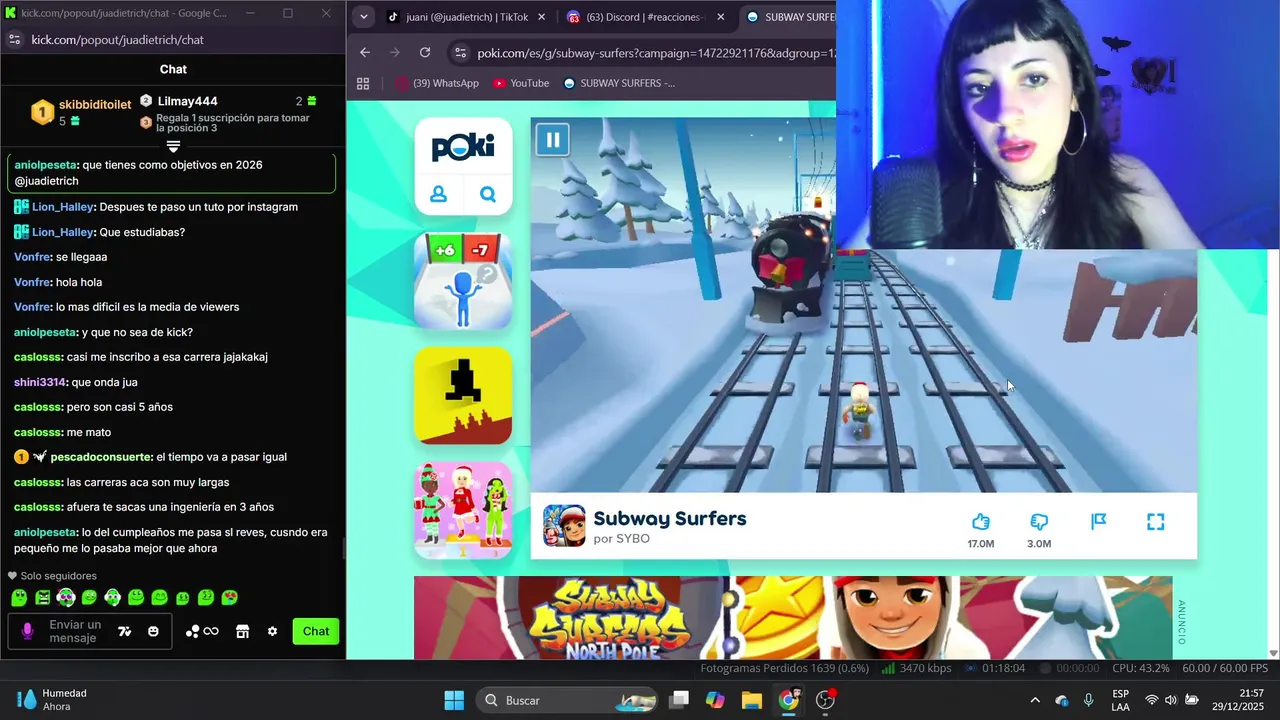Open the Poki home logo

pos(463,148)
